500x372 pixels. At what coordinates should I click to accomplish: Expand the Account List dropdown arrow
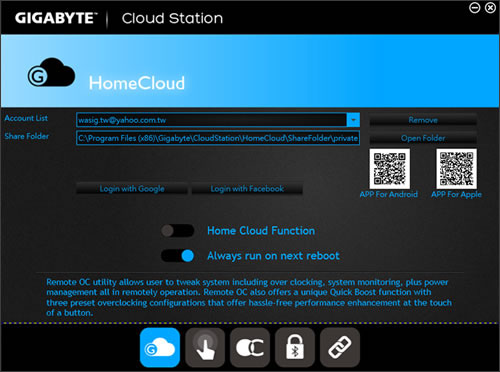point(353,120)
